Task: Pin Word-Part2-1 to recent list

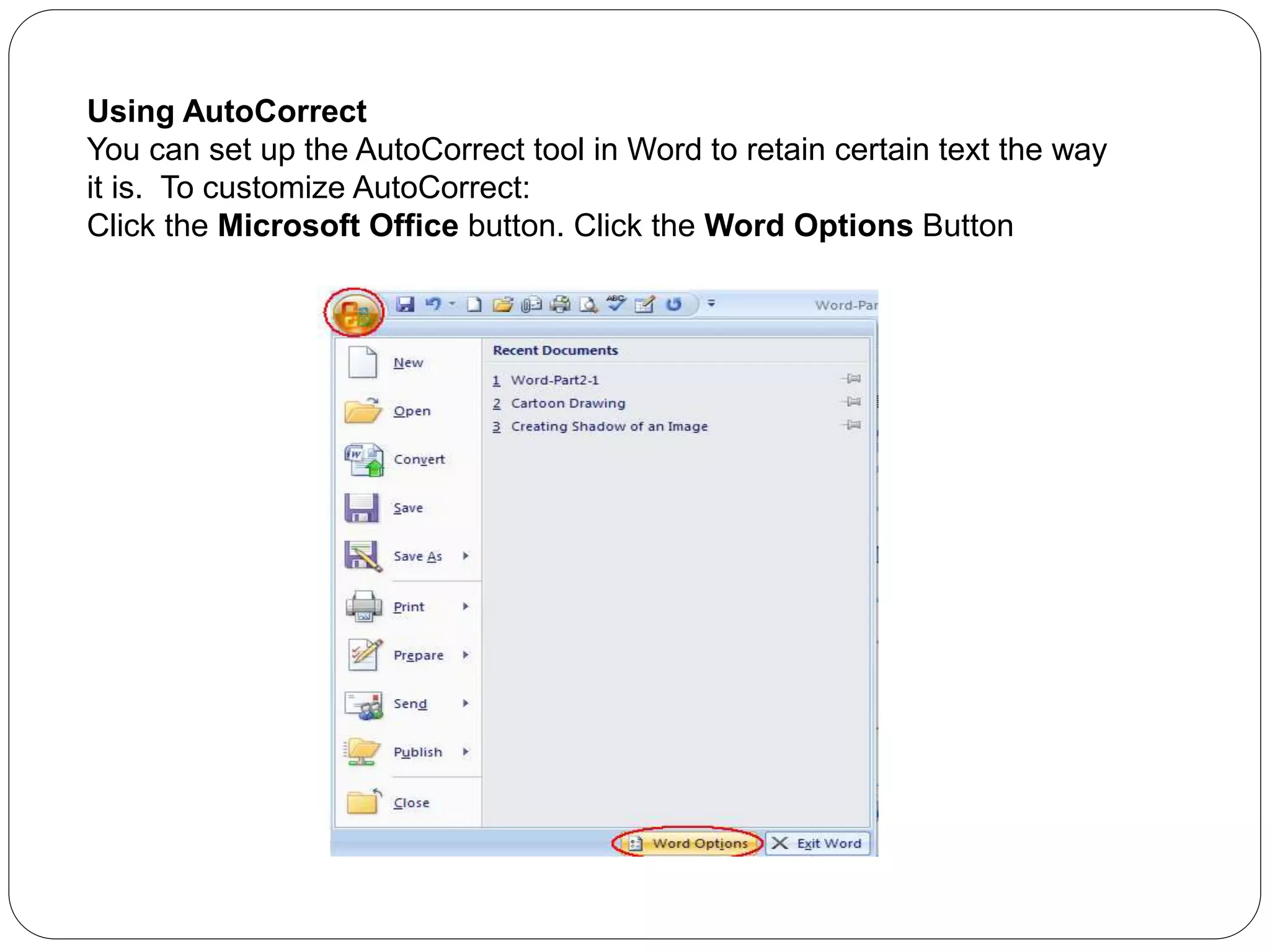Action: coord(851,379)
